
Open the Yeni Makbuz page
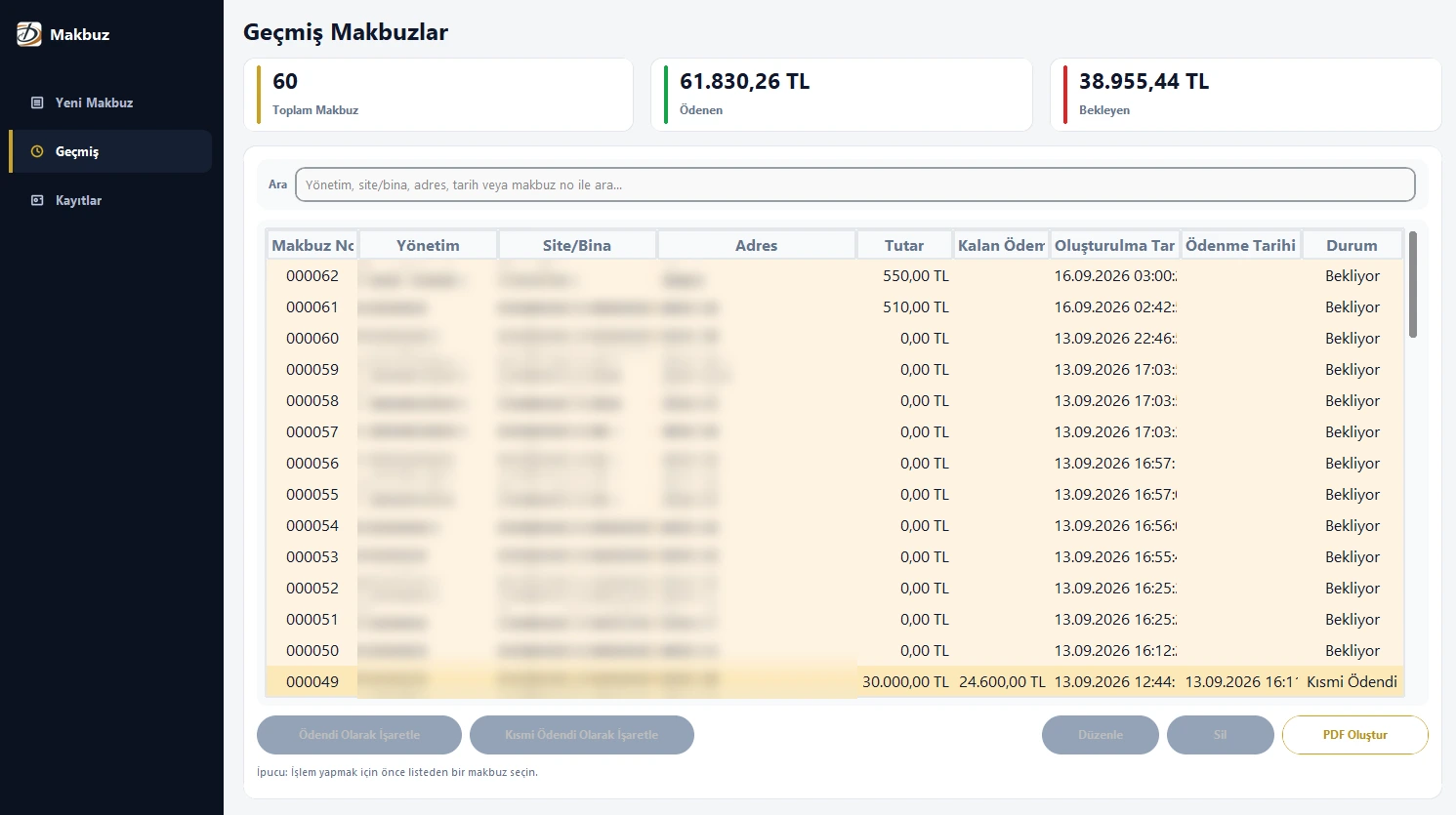110,102
